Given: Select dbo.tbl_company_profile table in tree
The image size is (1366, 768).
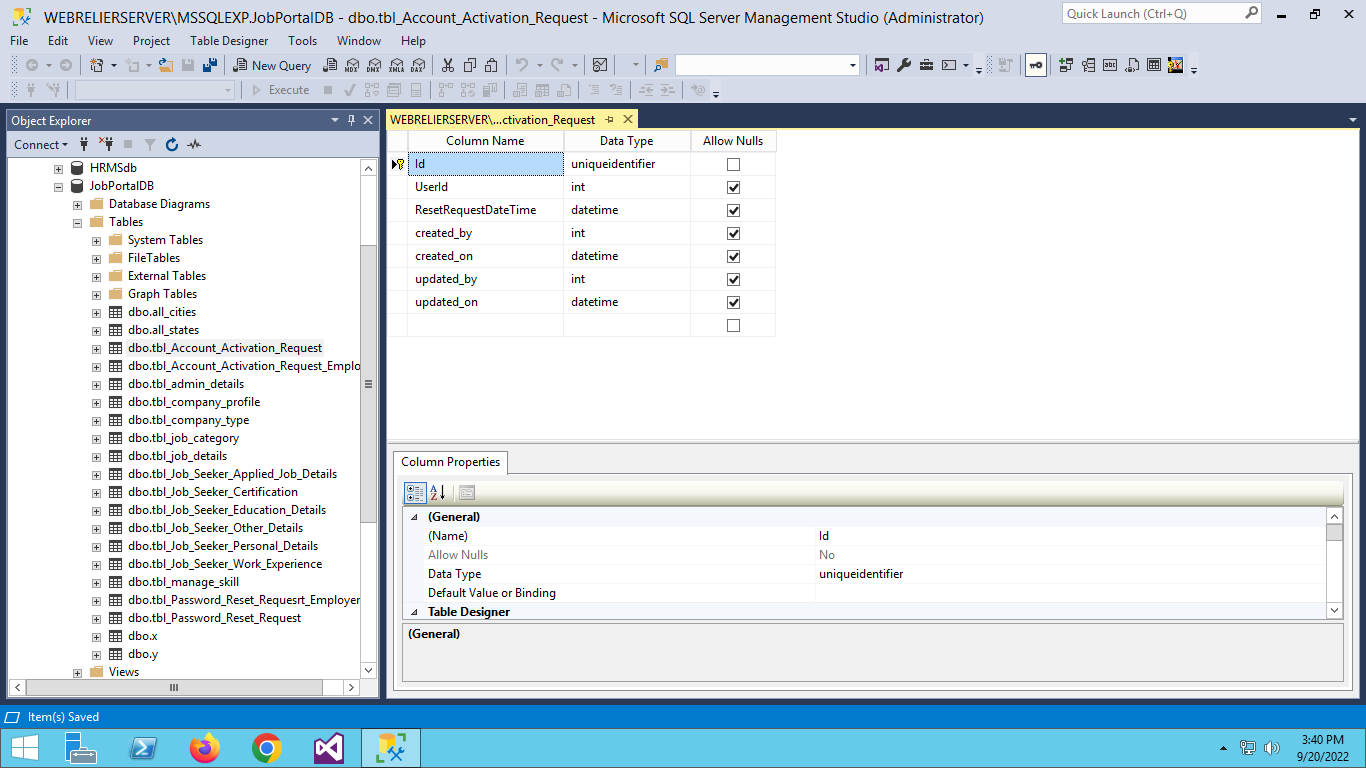Looking at the screenshot, I should (194, 402).
